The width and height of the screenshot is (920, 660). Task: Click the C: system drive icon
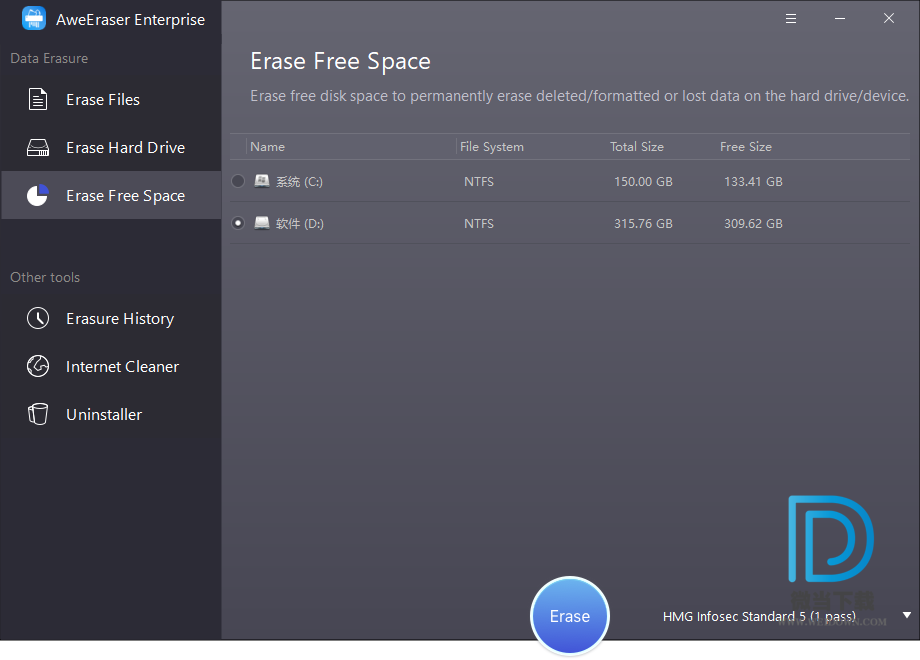tap(262, 181)
